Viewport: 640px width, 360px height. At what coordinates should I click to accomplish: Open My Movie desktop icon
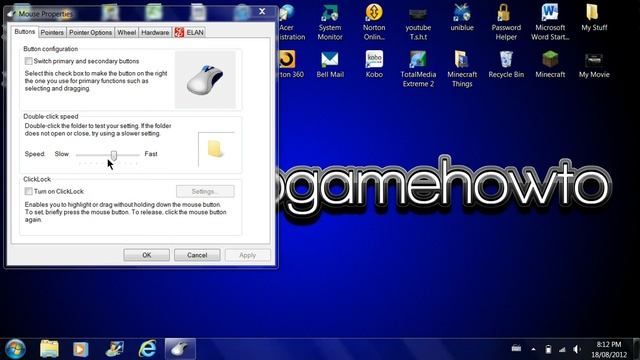[594, 64]
